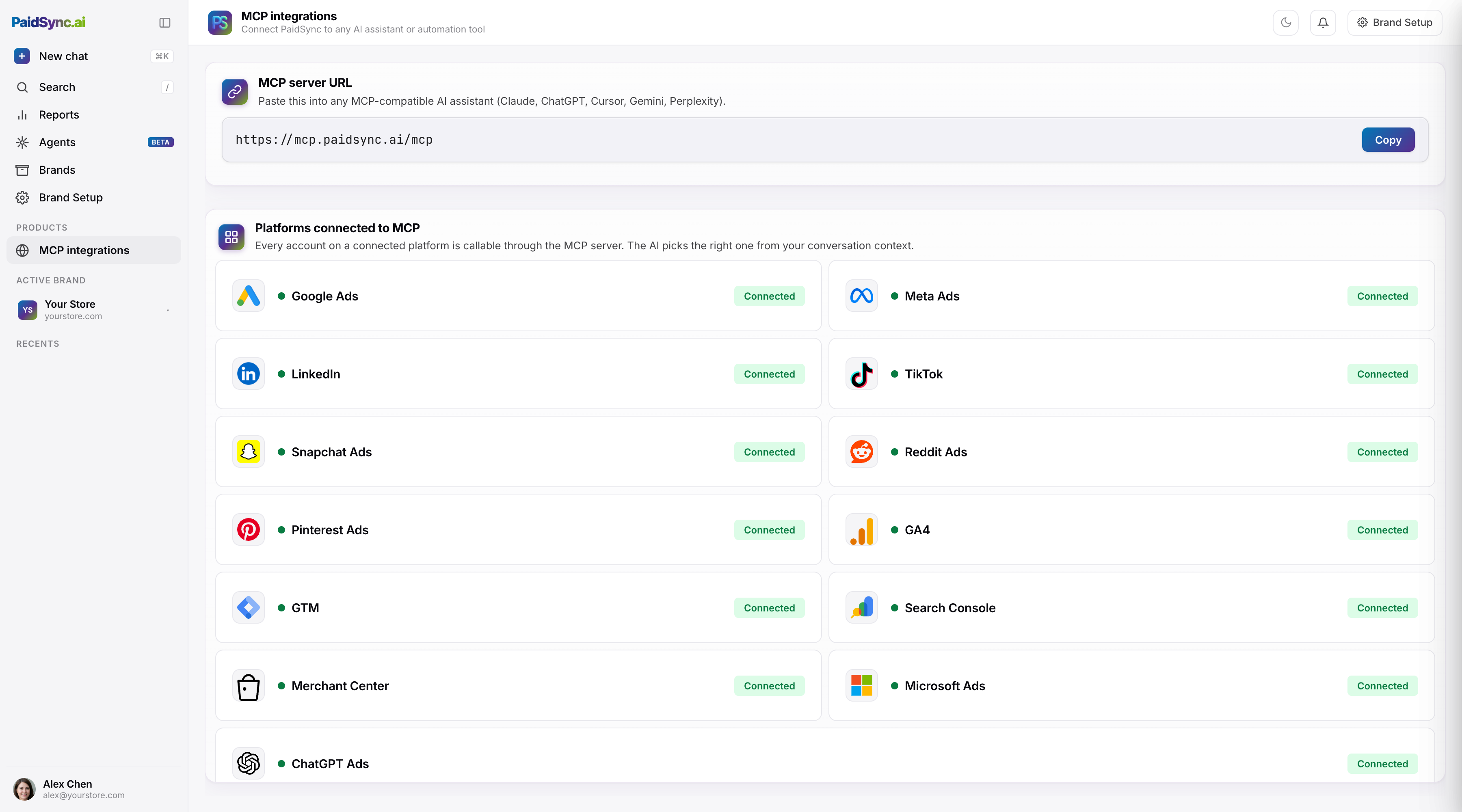Image resolution: width=1462 pixels, height=812 pixels.
Task: Click the Brand Setup button in header
Action: 1395,23
